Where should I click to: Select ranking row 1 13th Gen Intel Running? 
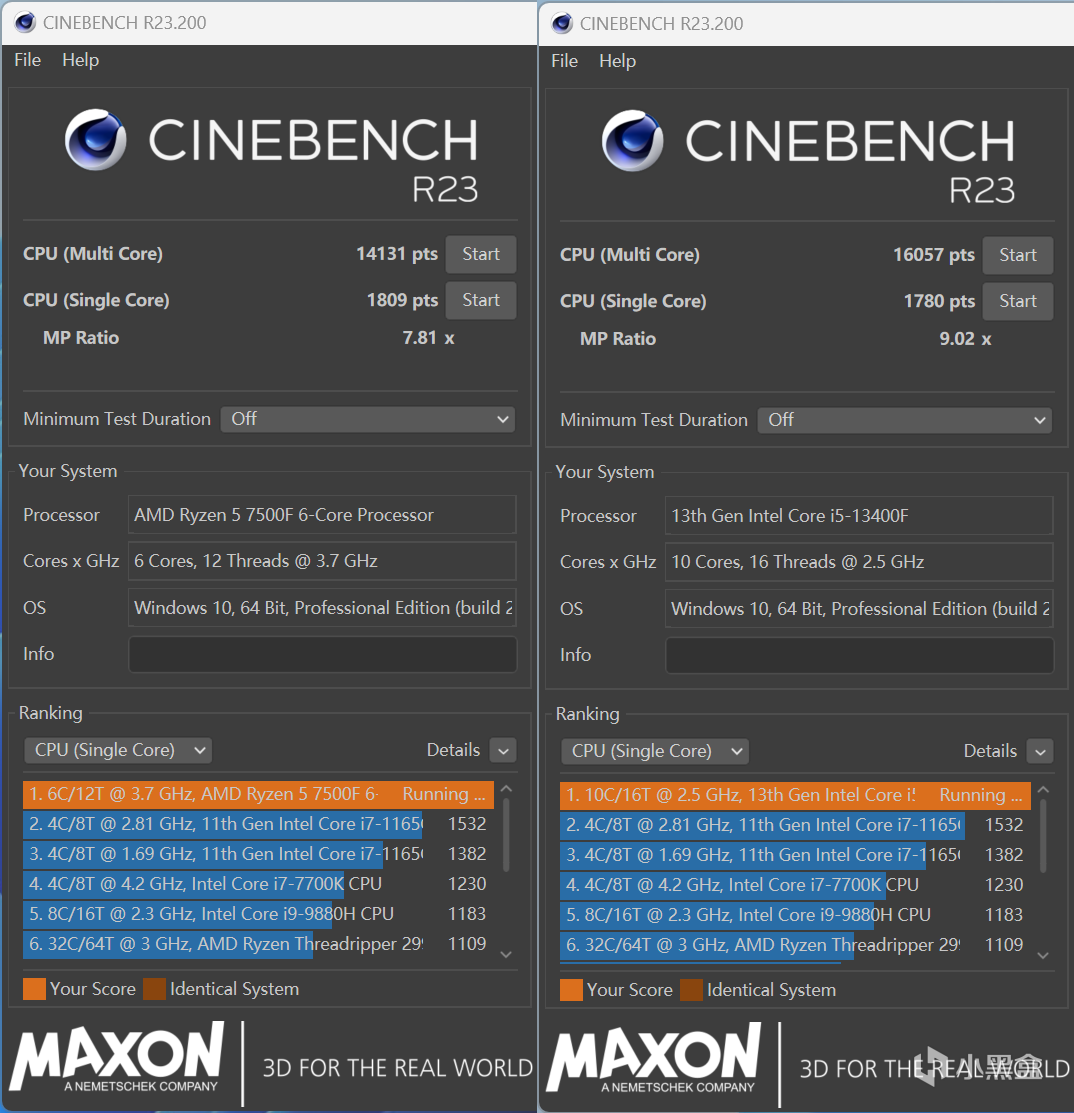(795, 795)
